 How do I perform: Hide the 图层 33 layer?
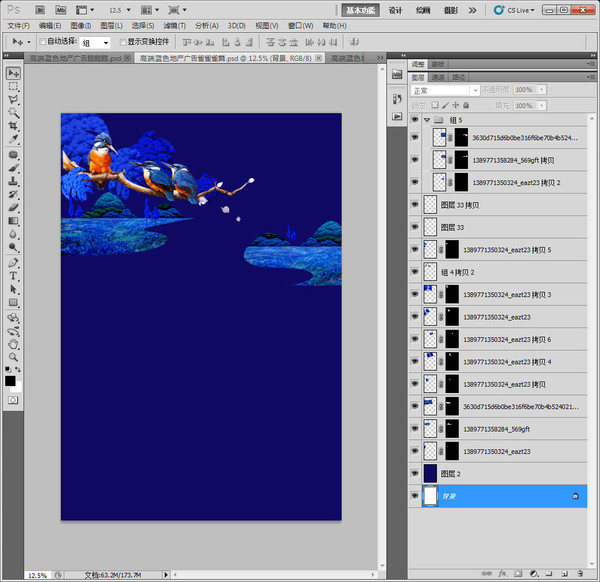[415, 227]
